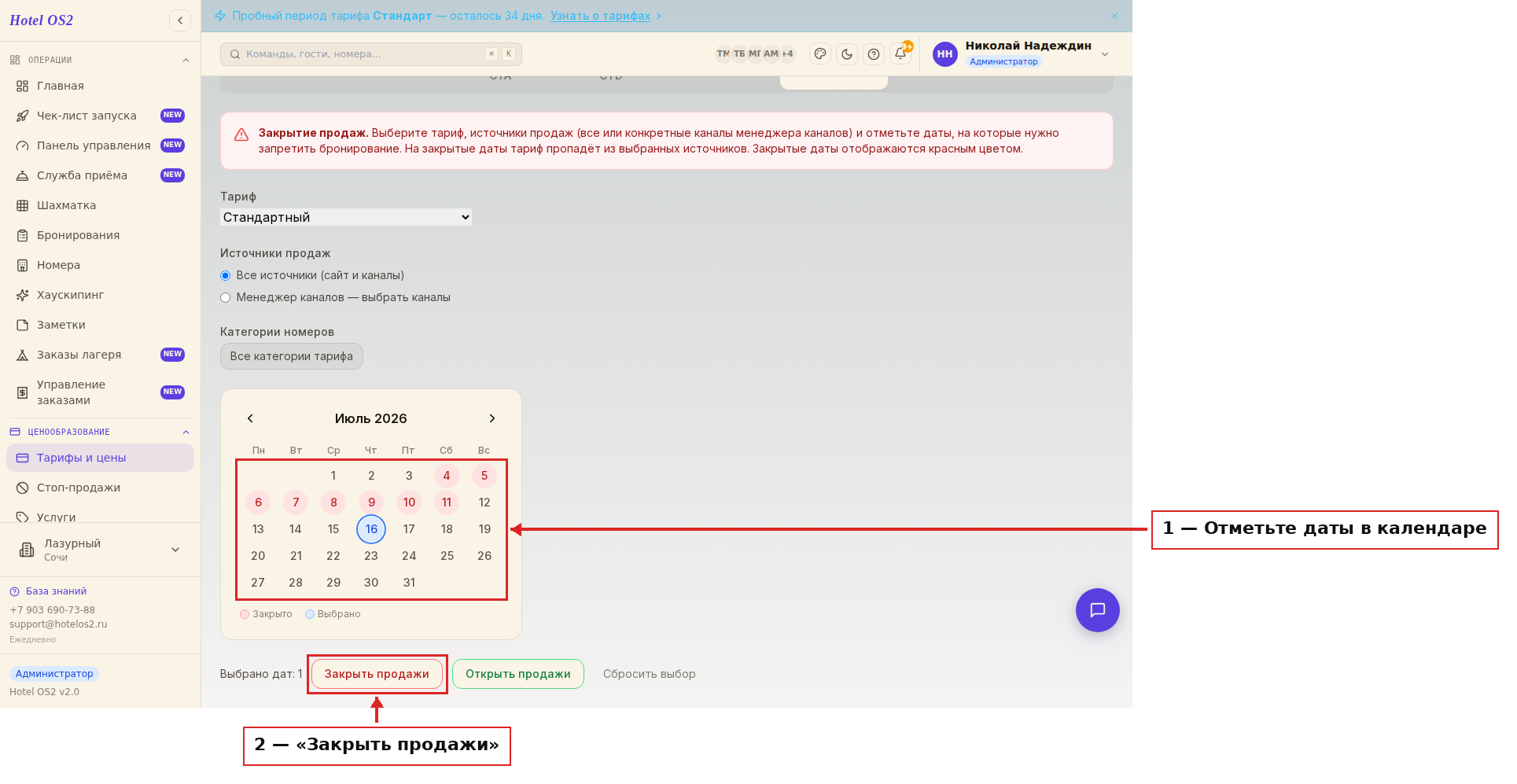1517x784 pixels.
Task: Toggle dark mode moon icon
Action: click(x=847, y=54)
